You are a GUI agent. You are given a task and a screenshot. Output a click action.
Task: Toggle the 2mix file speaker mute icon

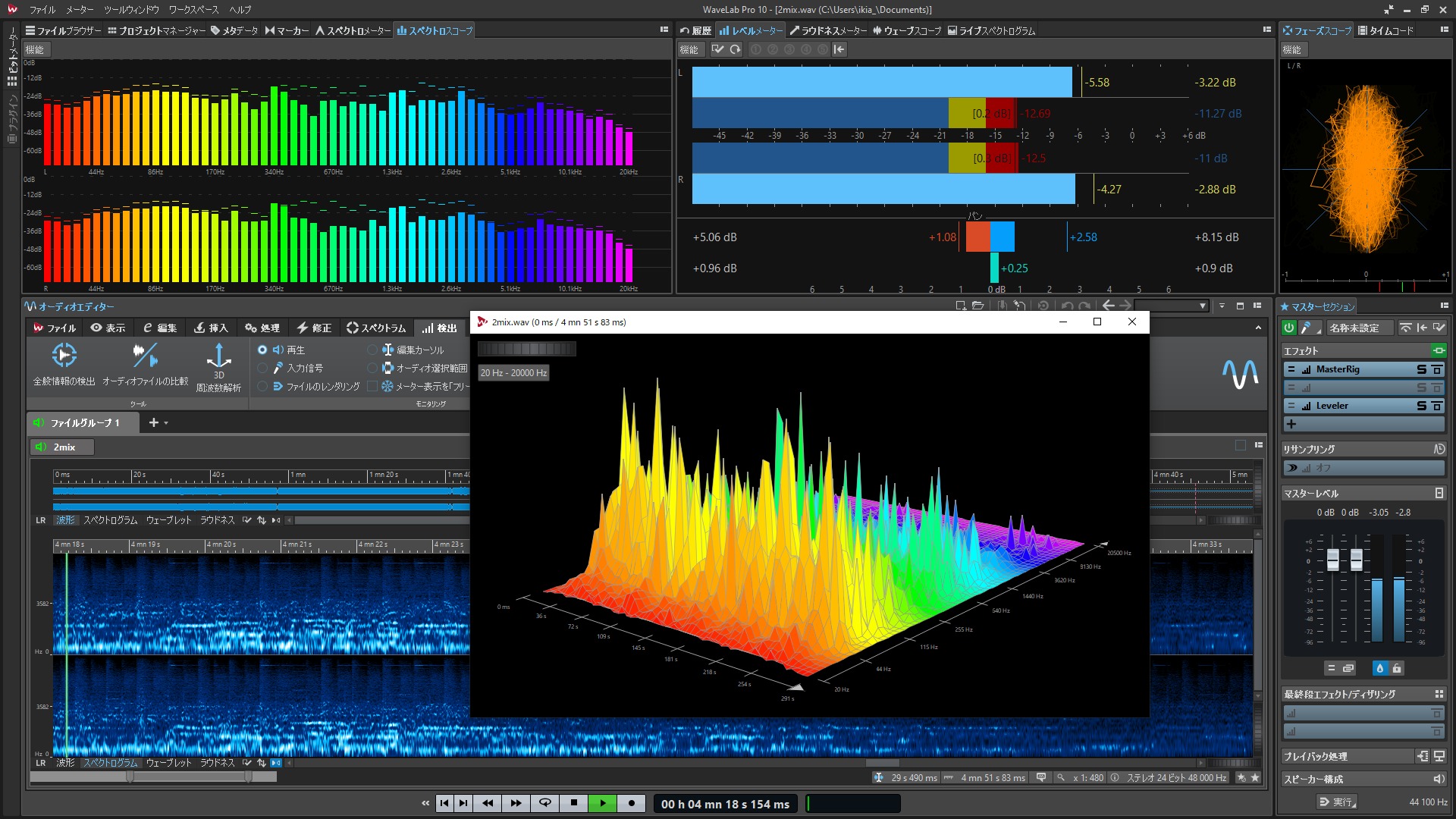[41, 447]
